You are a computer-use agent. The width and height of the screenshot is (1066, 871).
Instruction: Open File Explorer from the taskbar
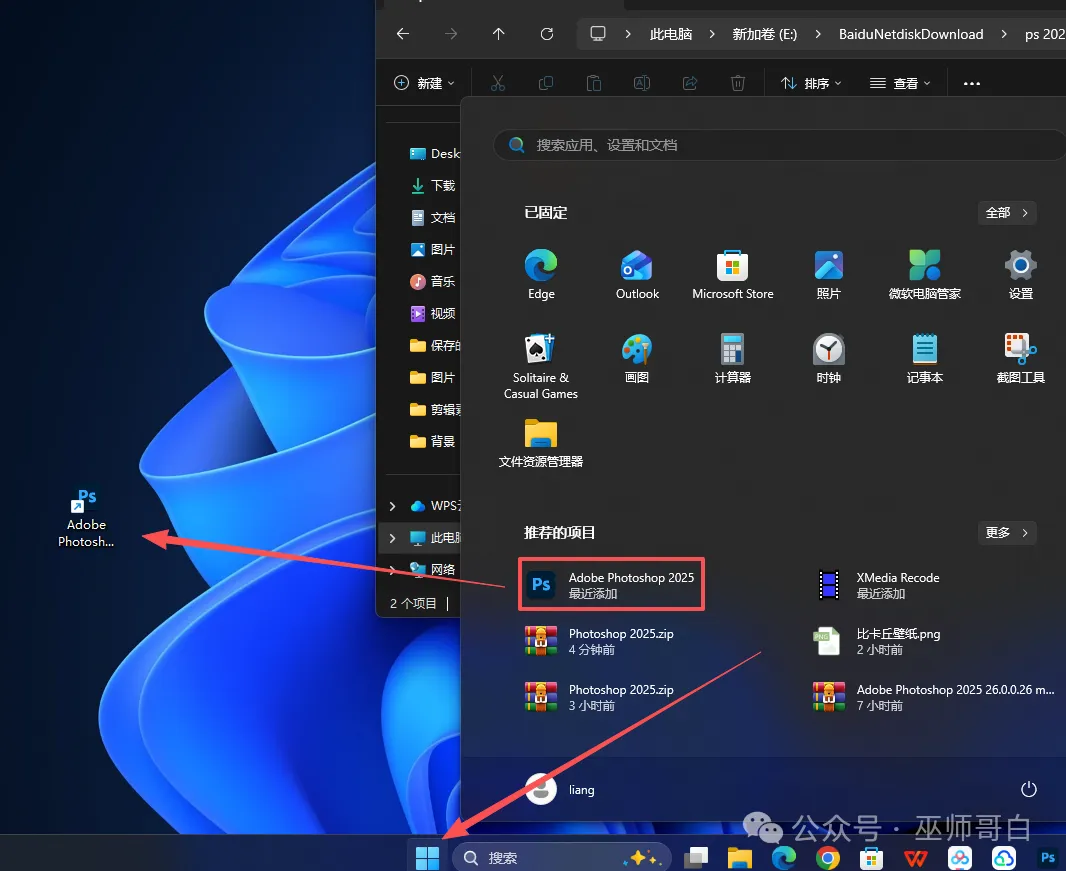click(x=740, y=858)
